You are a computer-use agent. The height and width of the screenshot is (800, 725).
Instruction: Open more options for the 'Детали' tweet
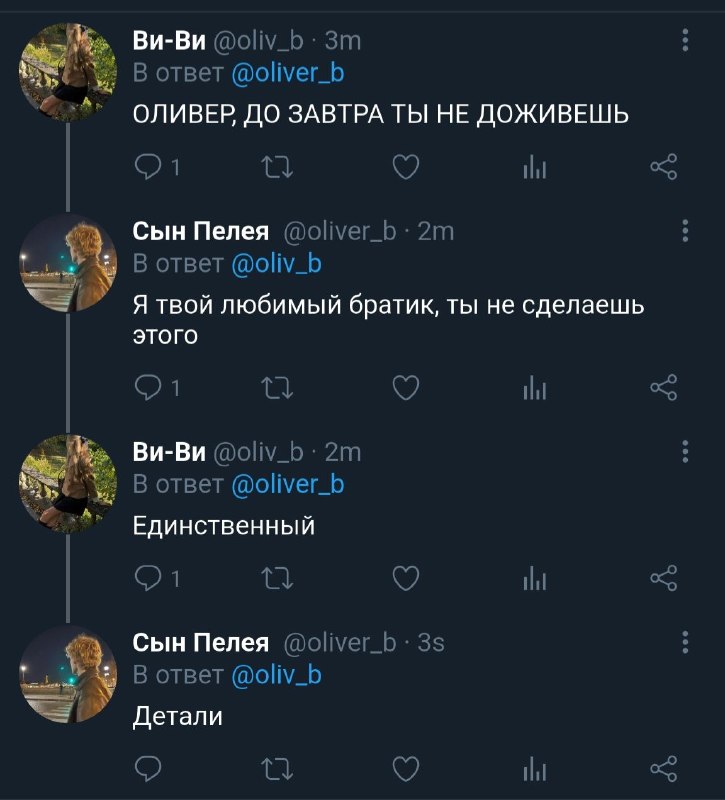[685, 642]
